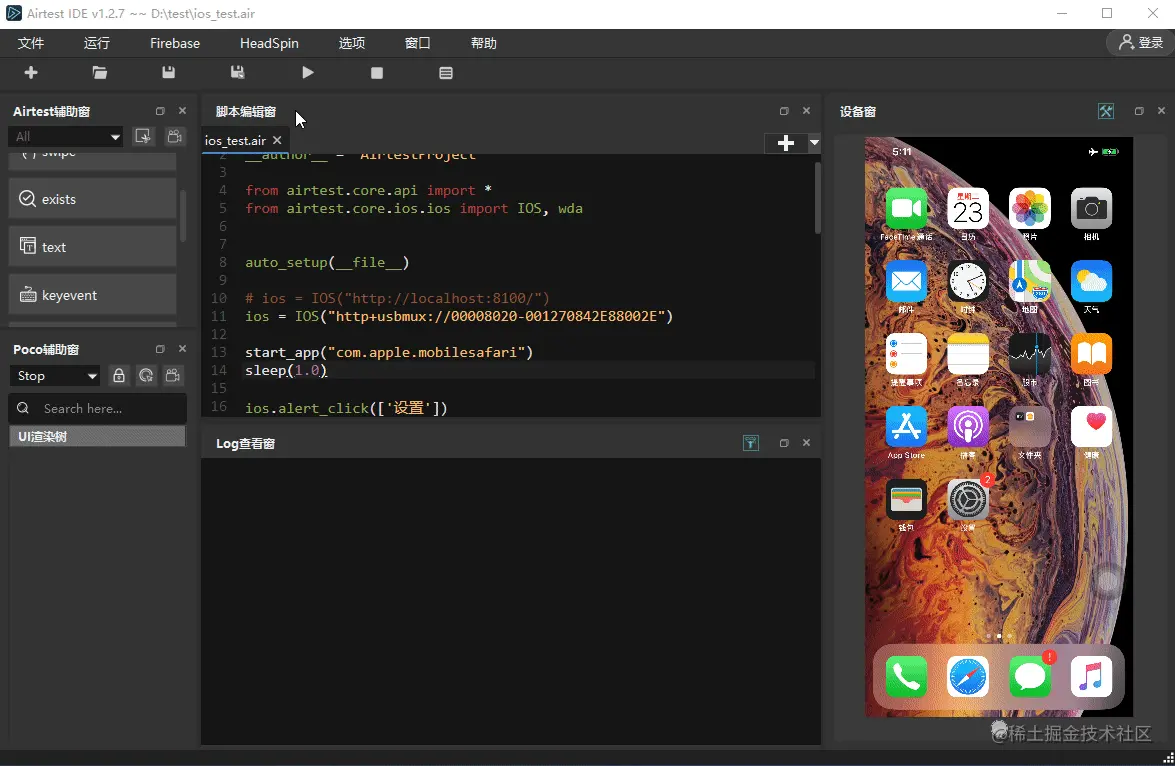1175x766 pixels.
Task: Tap the Podcasts app on device
Action: pyautogui.click(x=968, y=426)
